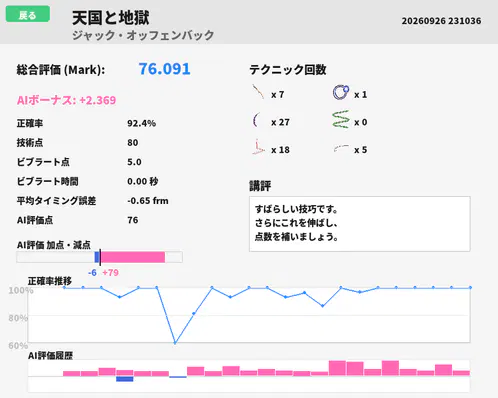
Task: Click the green wavy vibrato icon with x 0
Action: 341,119
